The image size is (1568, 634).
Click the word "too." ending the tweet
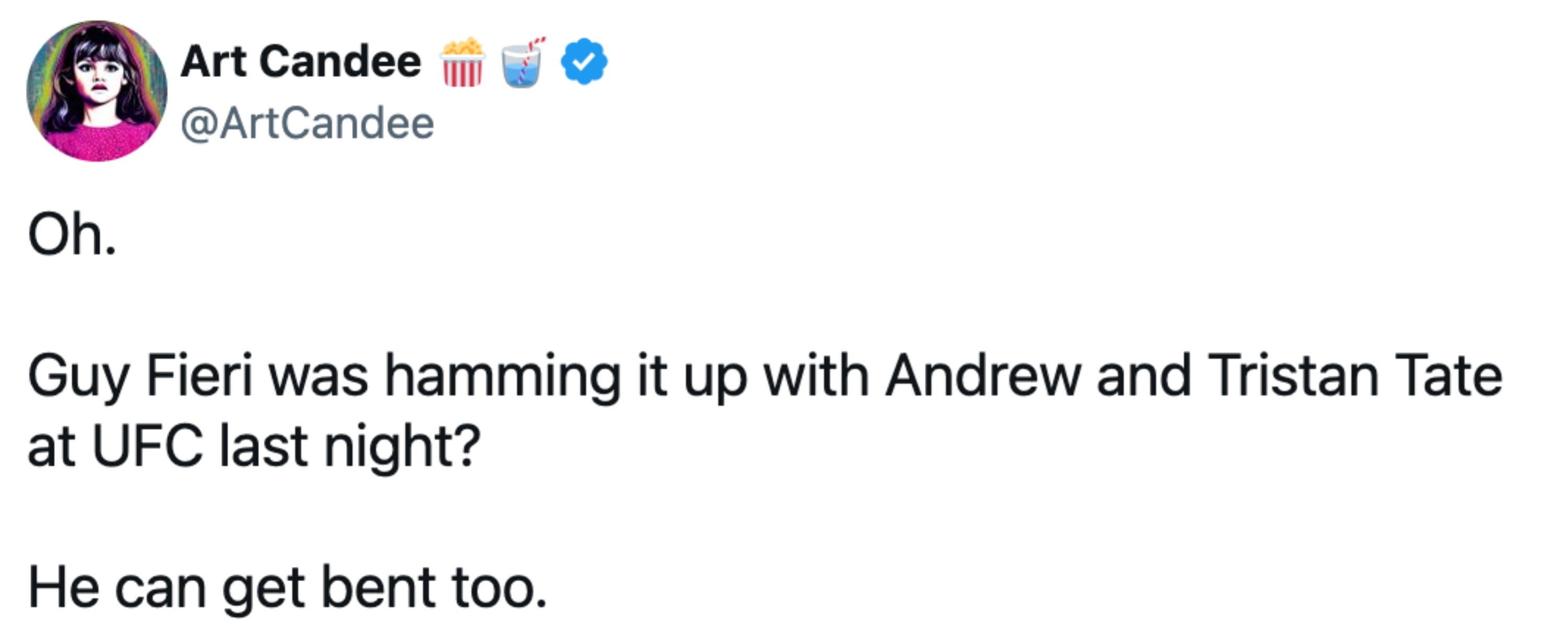[x=498, y=588]
